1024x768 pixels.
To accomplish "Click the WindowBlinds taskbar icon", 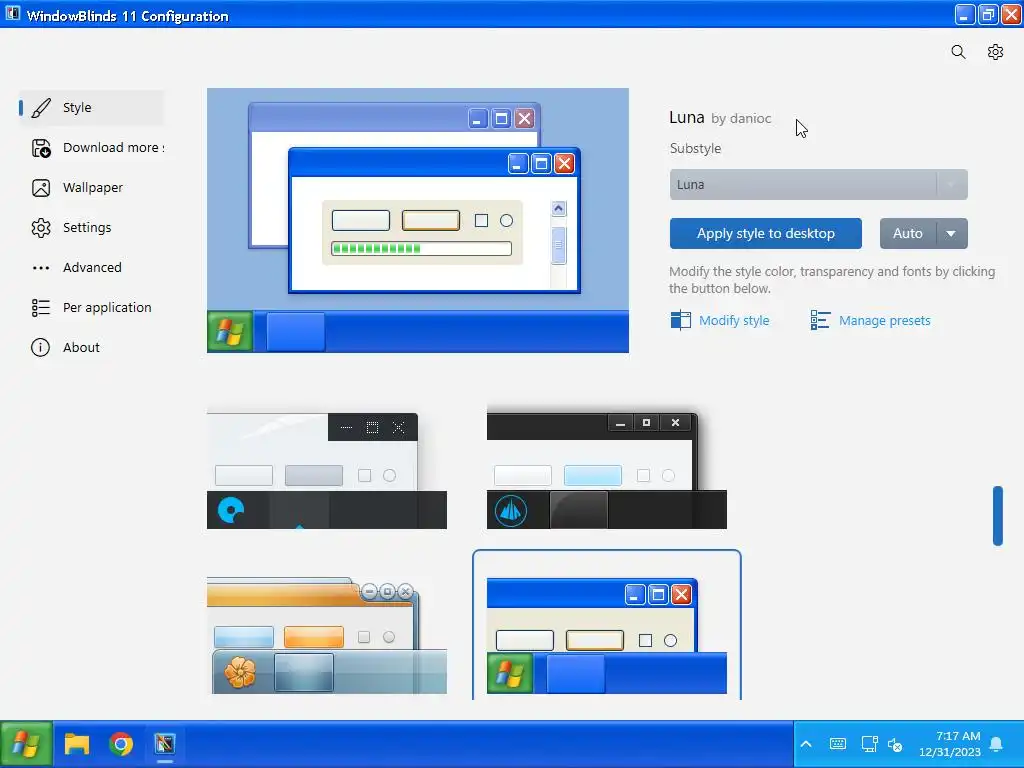I will (165, 744).
